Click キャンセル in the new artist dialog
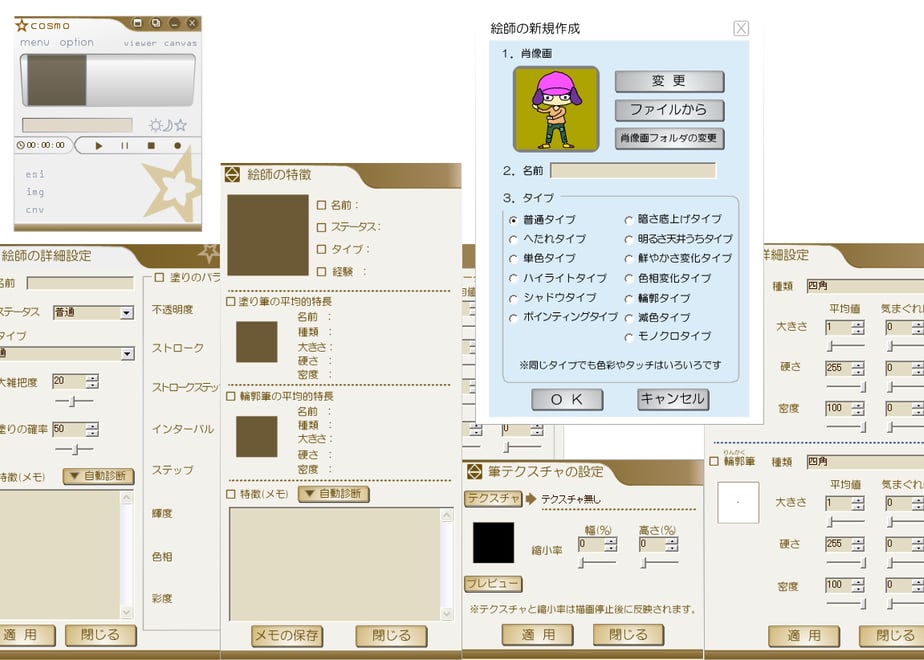This screenshot has width=924, height=660. click(673, 399)
